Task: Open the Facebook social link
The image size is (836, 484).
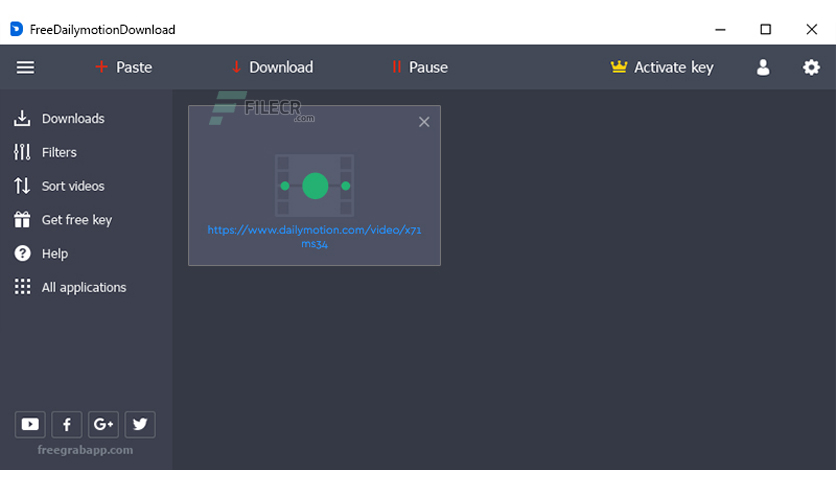Action: pyautogui.click(x=67, y=424)
